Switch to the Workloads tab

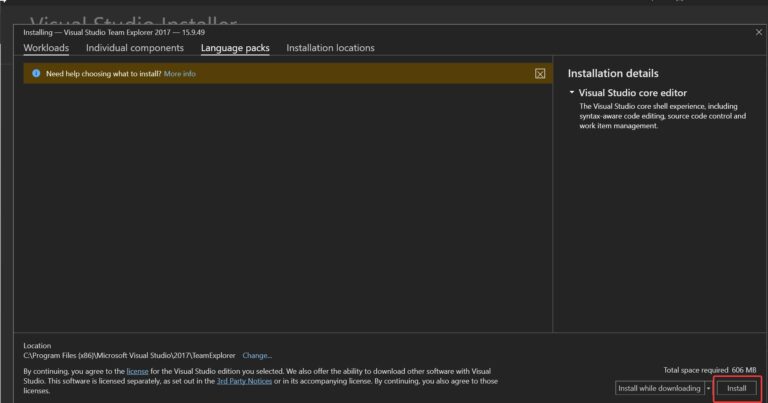click(x=46, y=48)
